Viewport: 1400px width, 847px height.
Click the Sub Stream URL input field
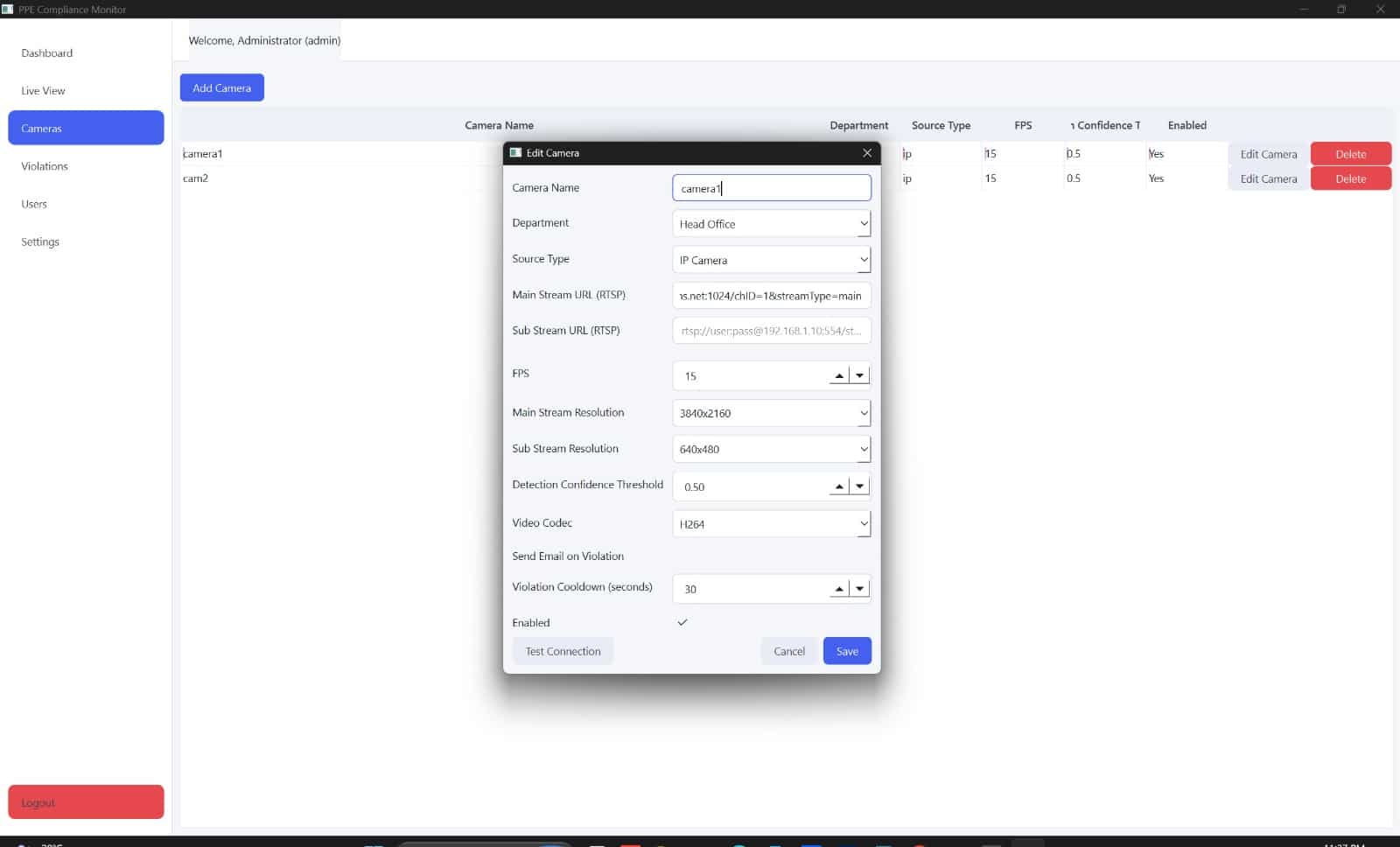click(772, 331)
